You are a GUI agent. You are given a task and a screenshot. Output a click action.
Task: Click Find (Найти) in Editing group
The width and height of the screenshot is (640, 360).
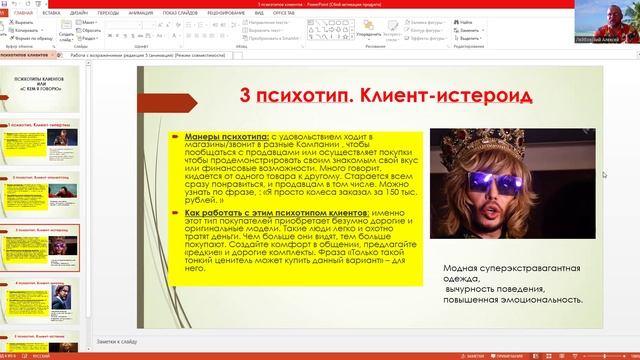coord(463,22)
